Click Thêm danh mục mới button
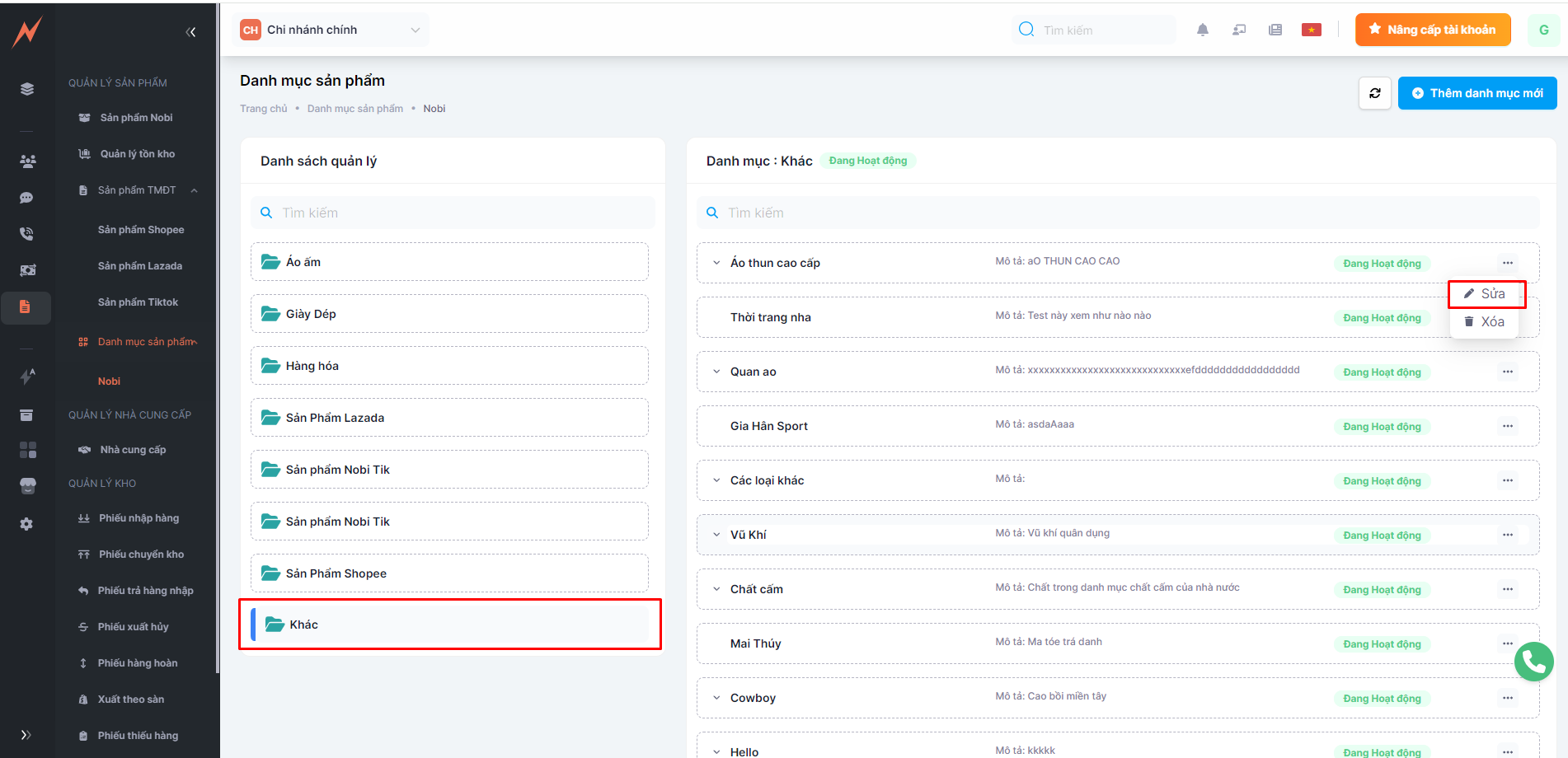 [1477, 93]
